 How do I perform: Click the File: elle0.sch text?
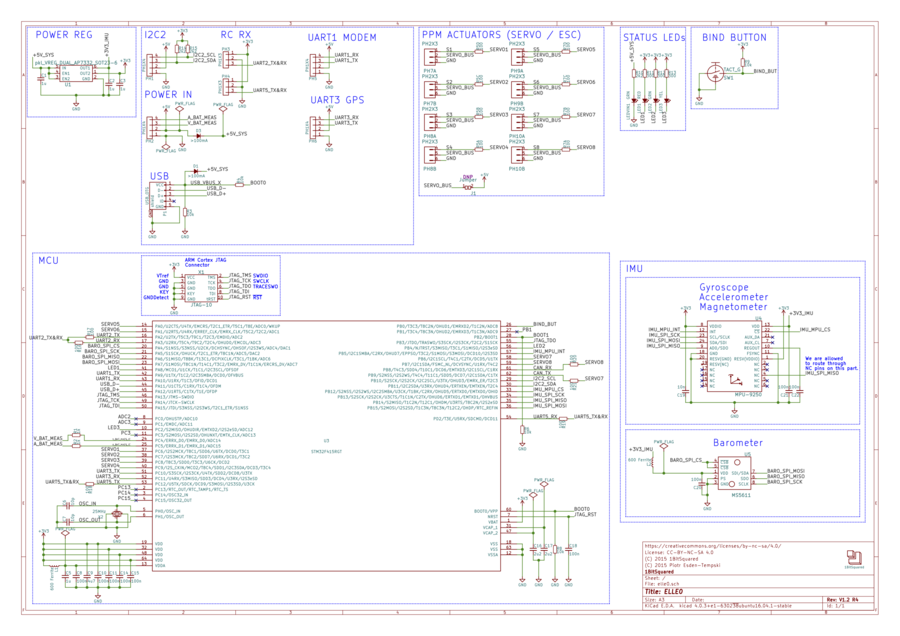[x=661, y=584]
